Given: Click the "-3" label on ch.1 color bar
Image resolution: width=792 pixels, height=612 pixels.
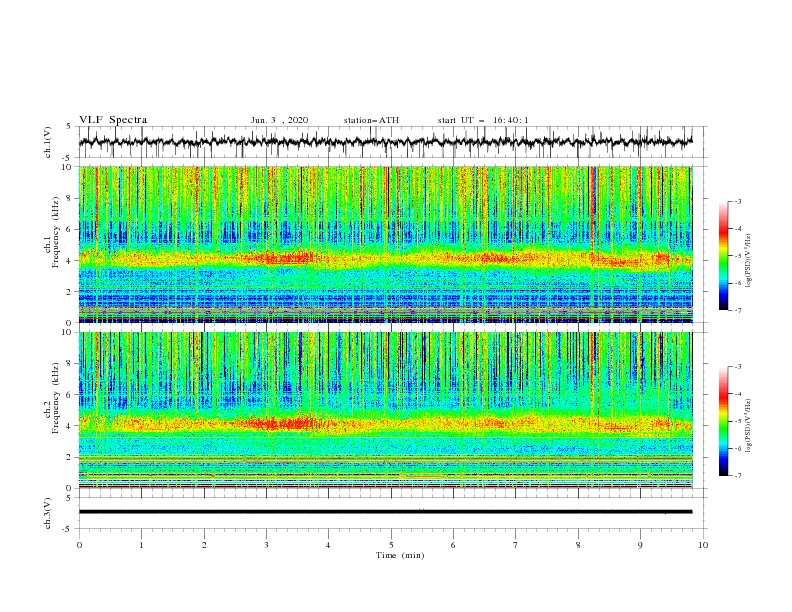Looking at the screenshot, I should (x=737, y=201).
